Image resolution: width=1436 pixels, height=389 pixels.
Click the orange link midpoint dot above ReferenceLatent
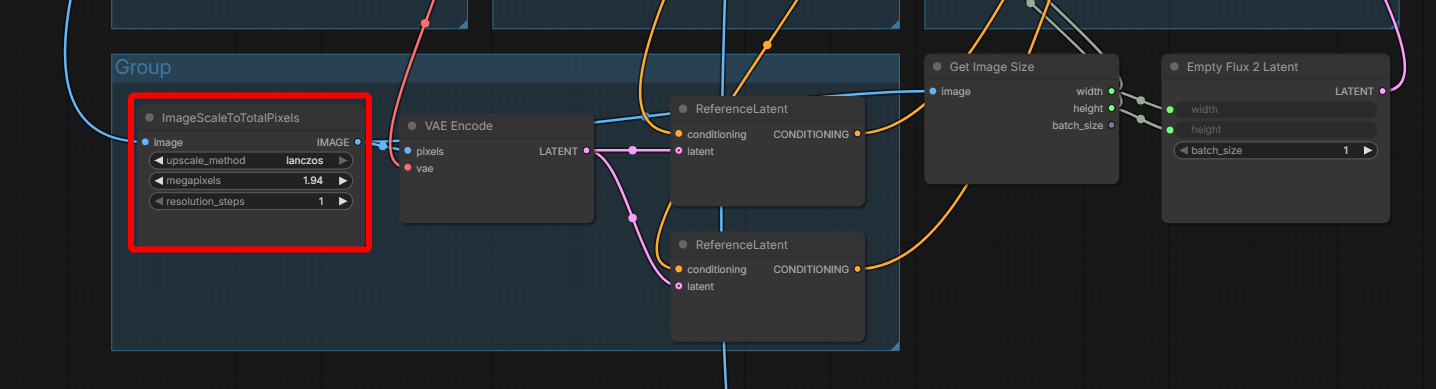[x=767, y=45]
